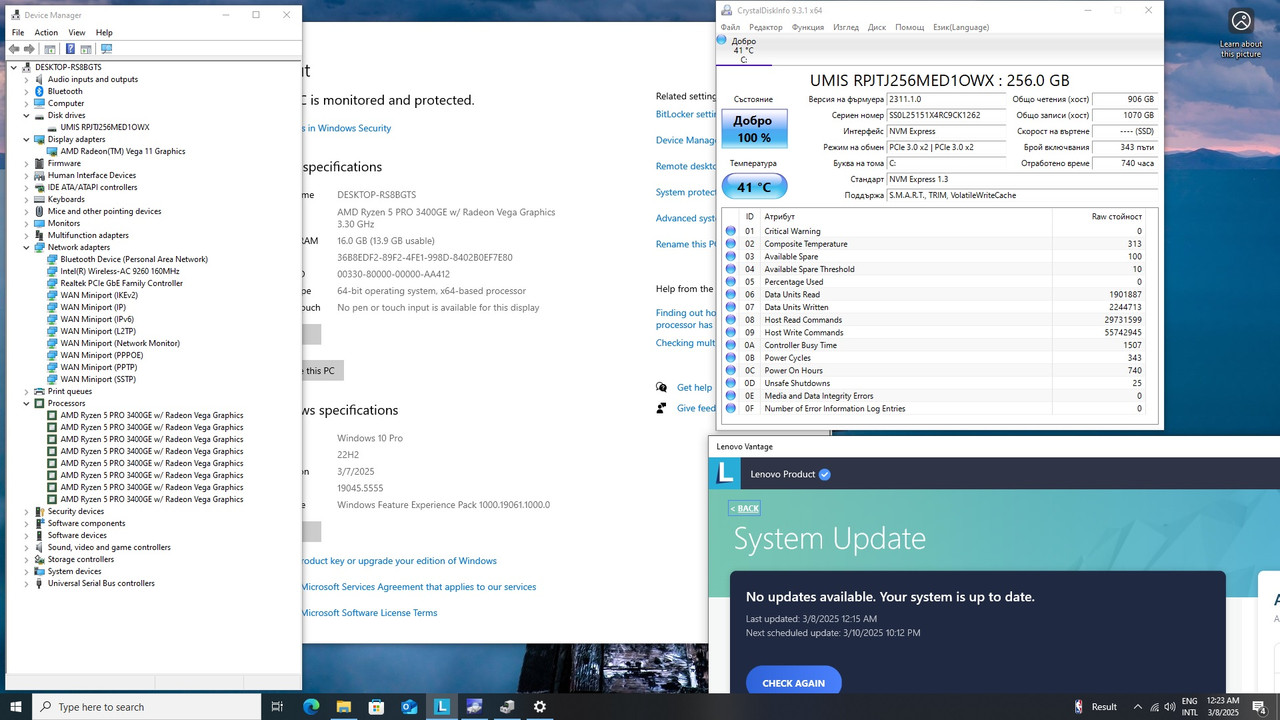Collapse the Display adapters category
Viewport: 1280px width, 720px height.
pos(27,139)
